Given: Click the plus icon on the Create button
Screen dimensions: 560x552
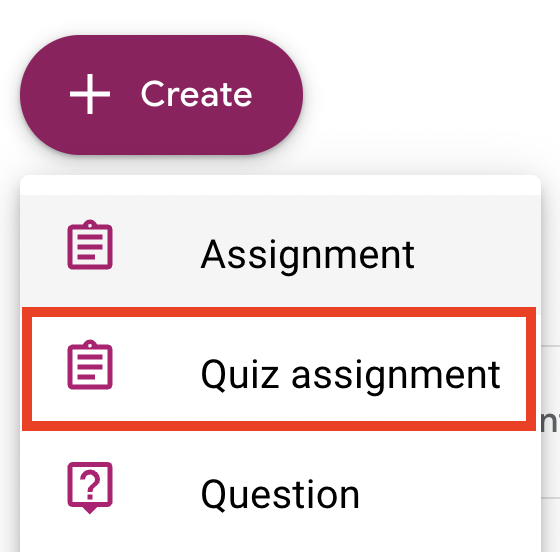Looking at the screenshot, I should (x=90, y=94).
